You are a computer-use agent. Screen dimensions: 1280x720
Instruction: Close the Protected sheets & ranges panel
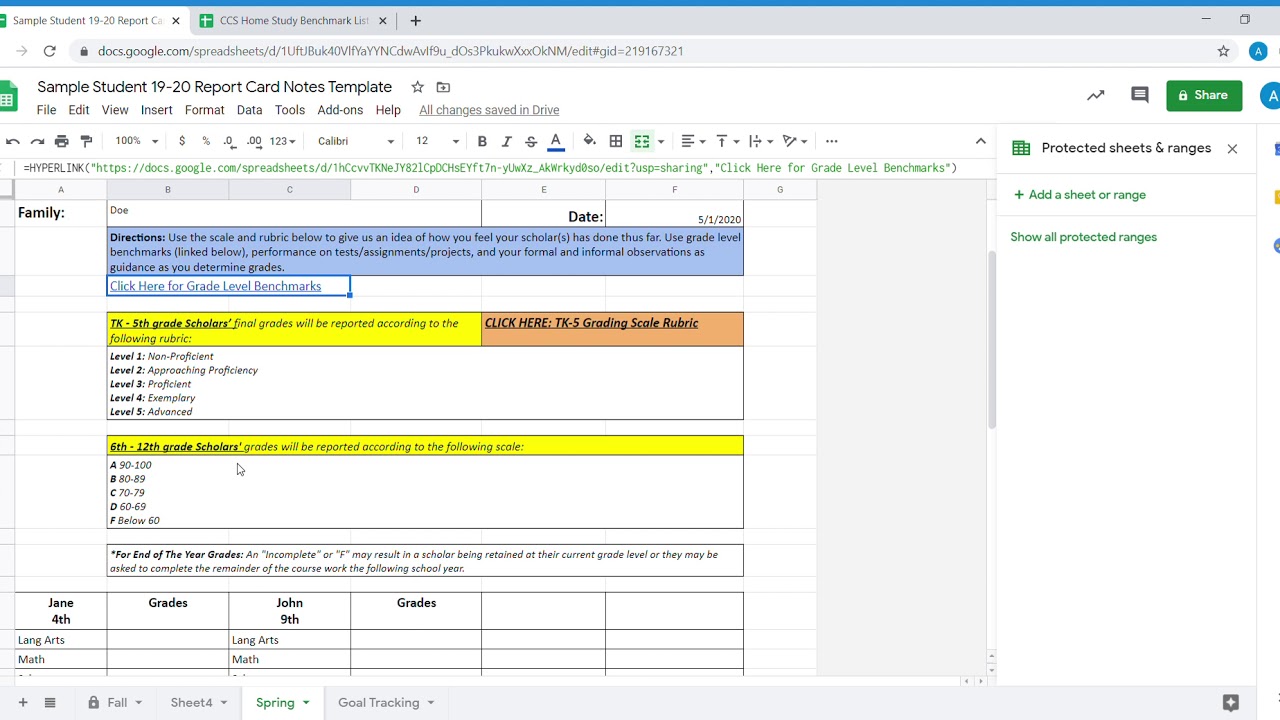[1232, 148]
